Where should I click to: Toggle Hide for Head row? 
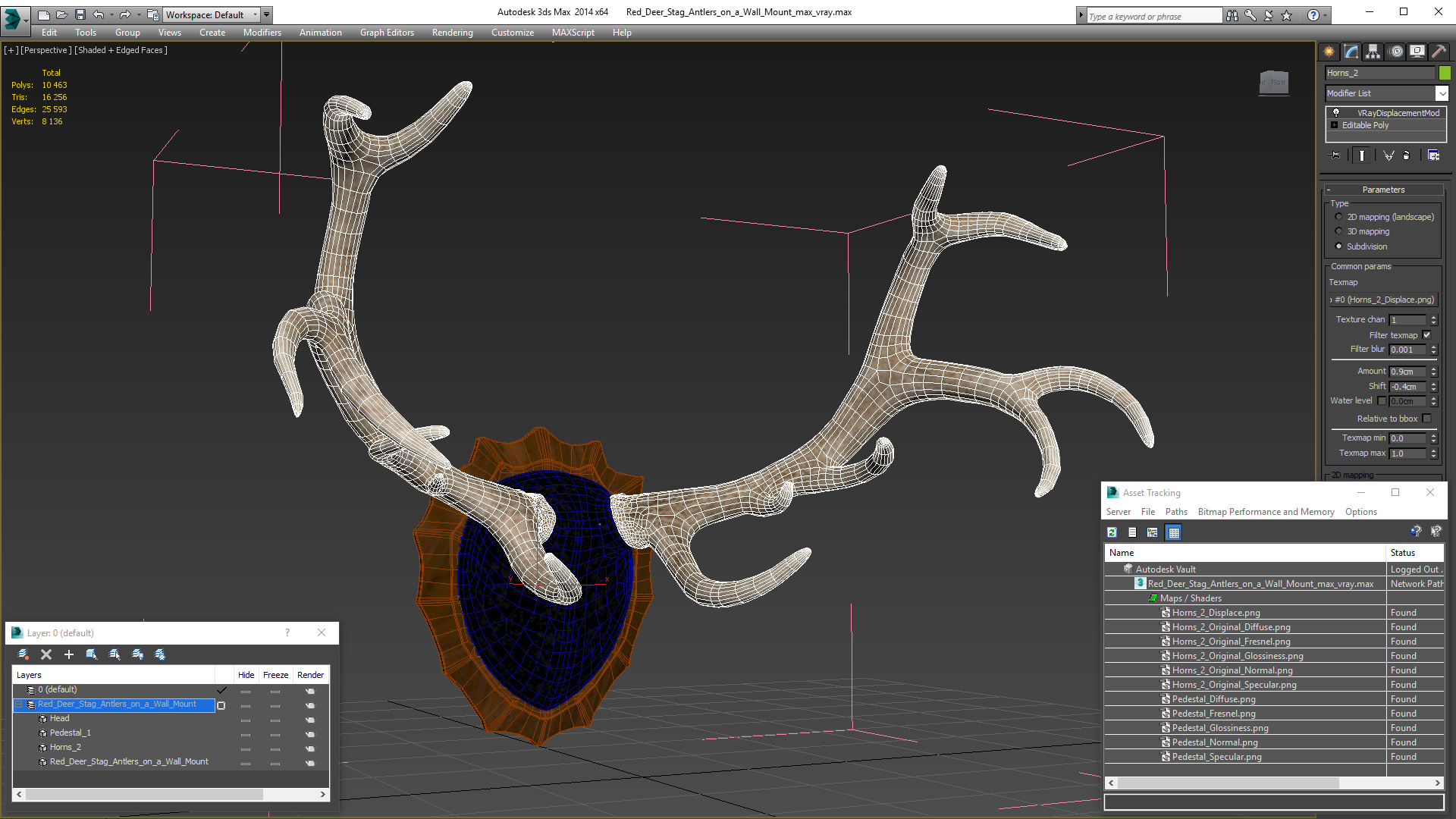click(246, 720)
